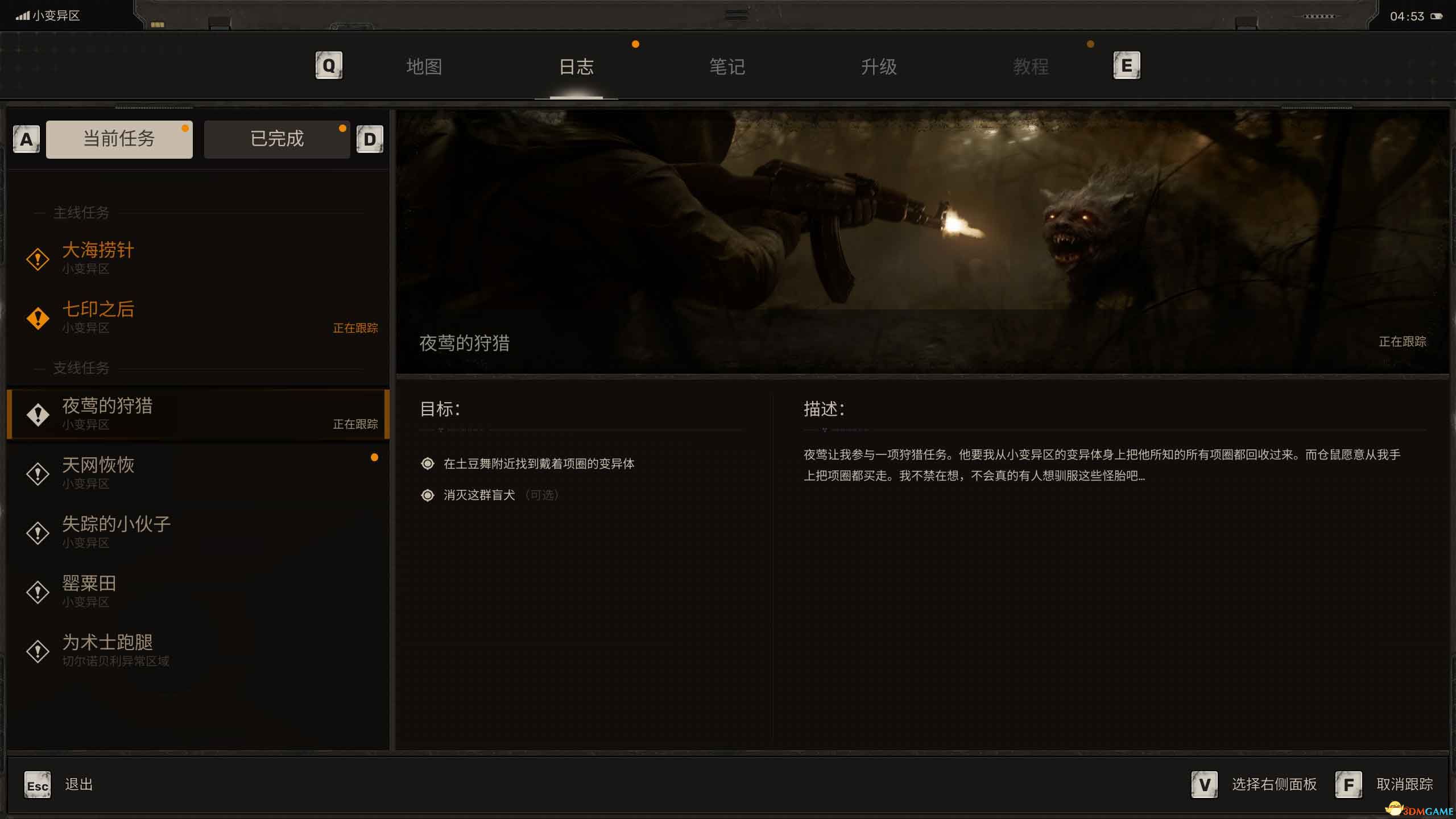
Task: Go to the 升级 tab
Action: 879,67
